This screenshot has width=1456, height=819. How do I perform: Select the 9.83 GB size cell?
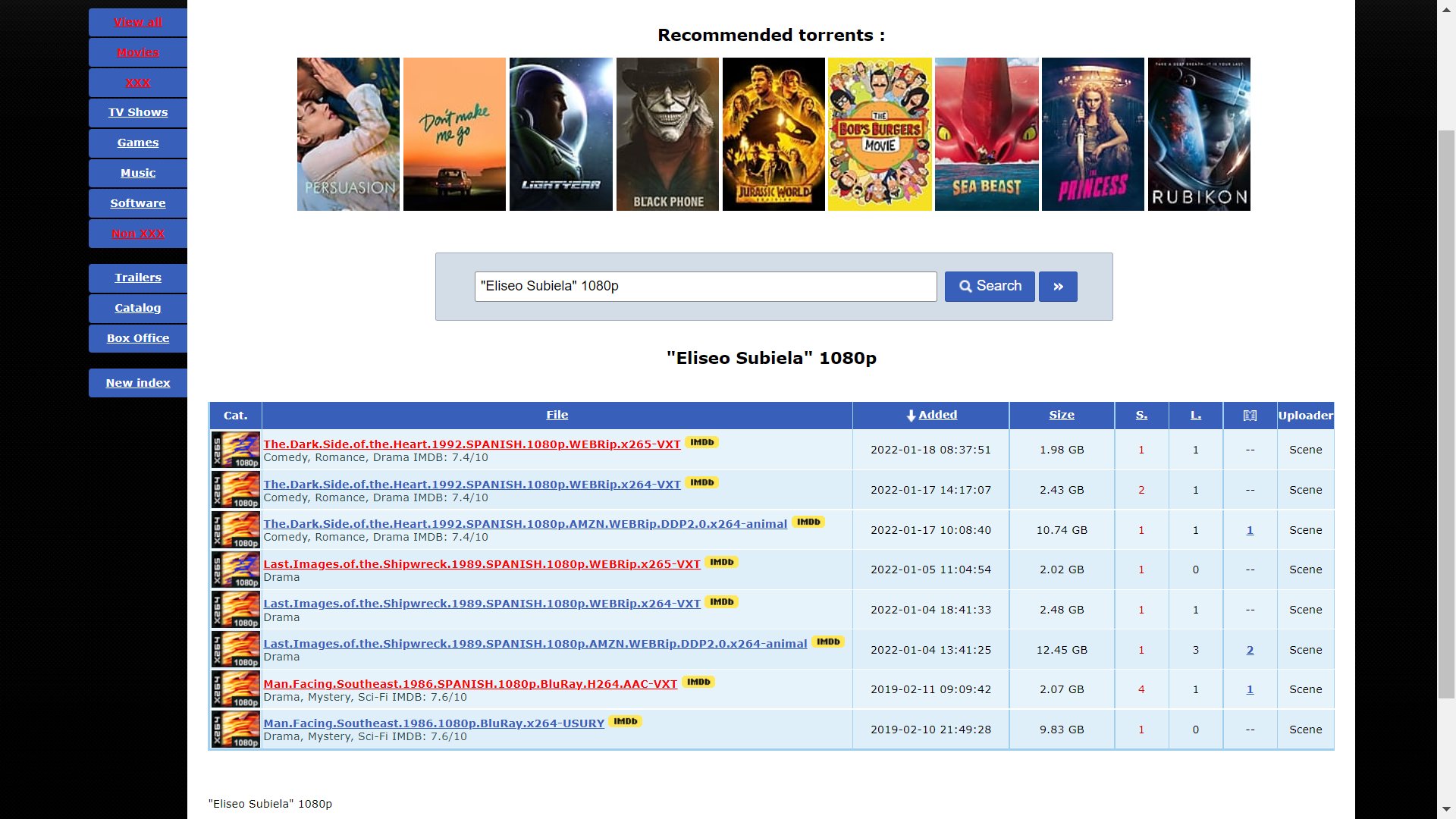coord(1062,730)
